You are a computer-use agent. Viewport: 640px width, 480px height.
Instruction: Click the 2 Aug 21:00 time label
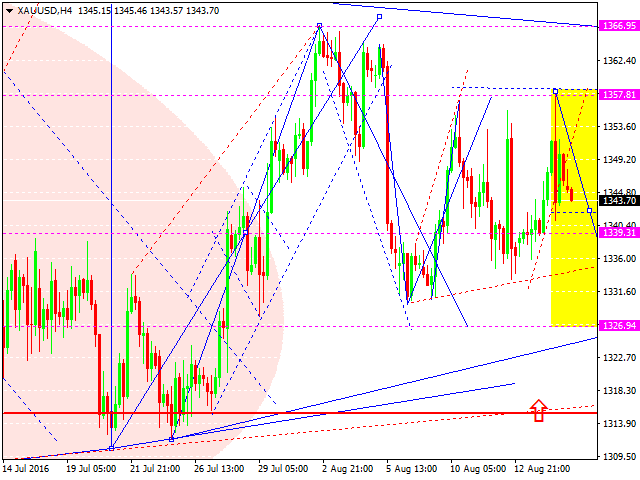[x=347, y=469]
